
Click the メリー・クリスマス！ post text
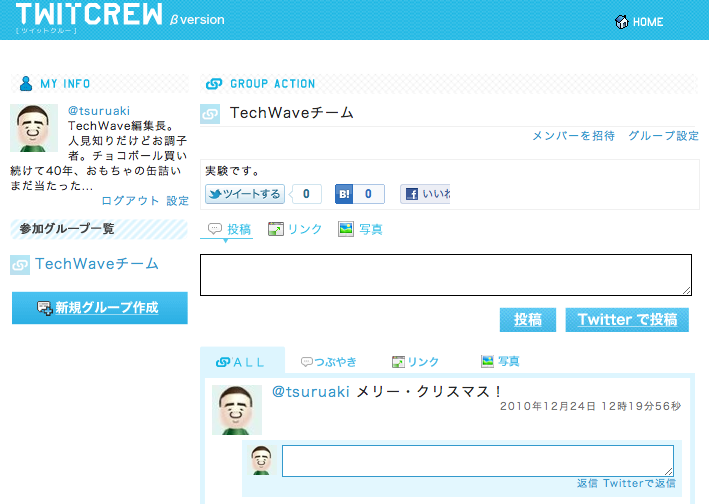(428, 391)
